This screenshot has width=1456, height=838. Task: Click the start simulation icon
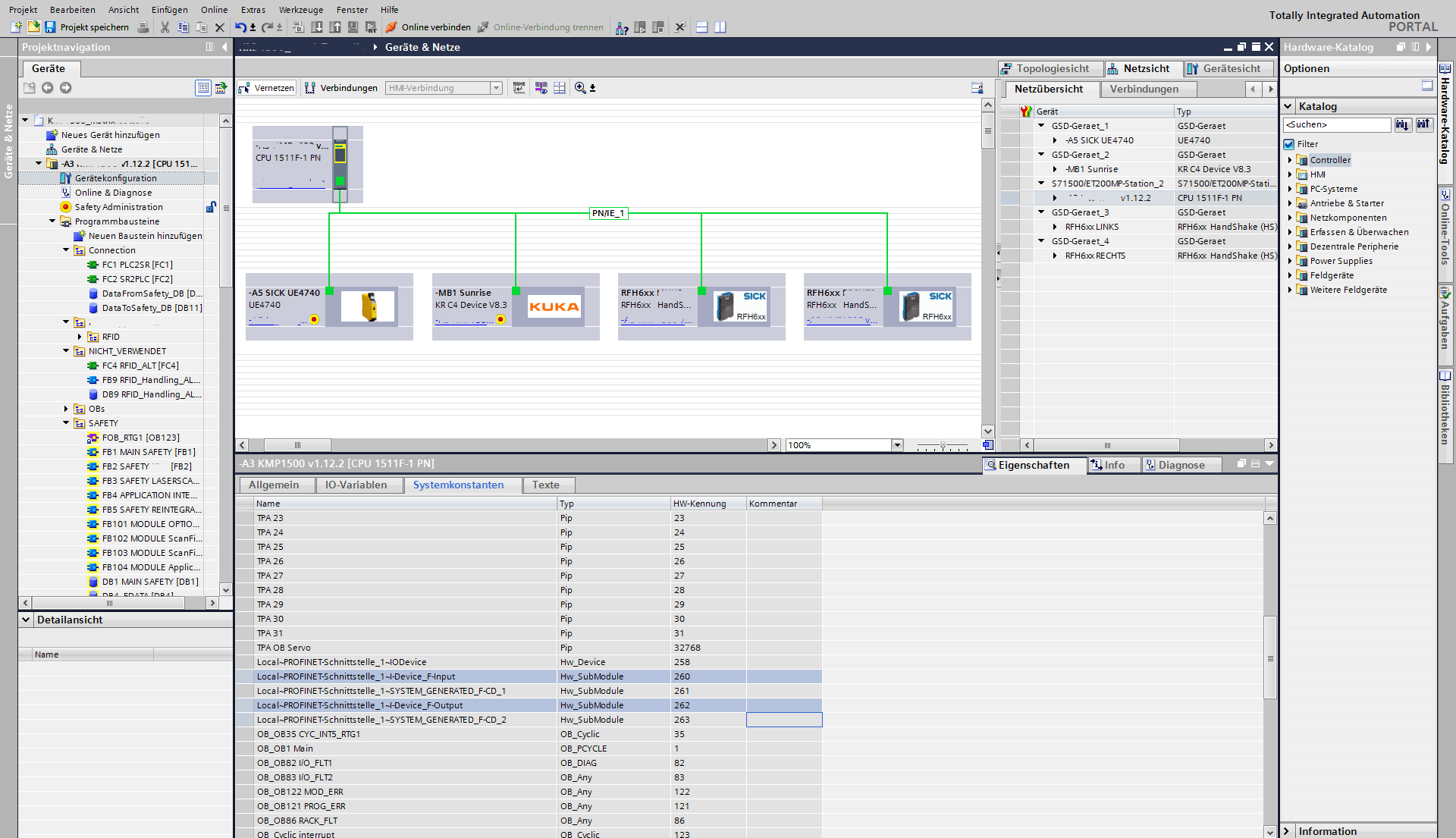pyautogui.click(x=353, y=27)
